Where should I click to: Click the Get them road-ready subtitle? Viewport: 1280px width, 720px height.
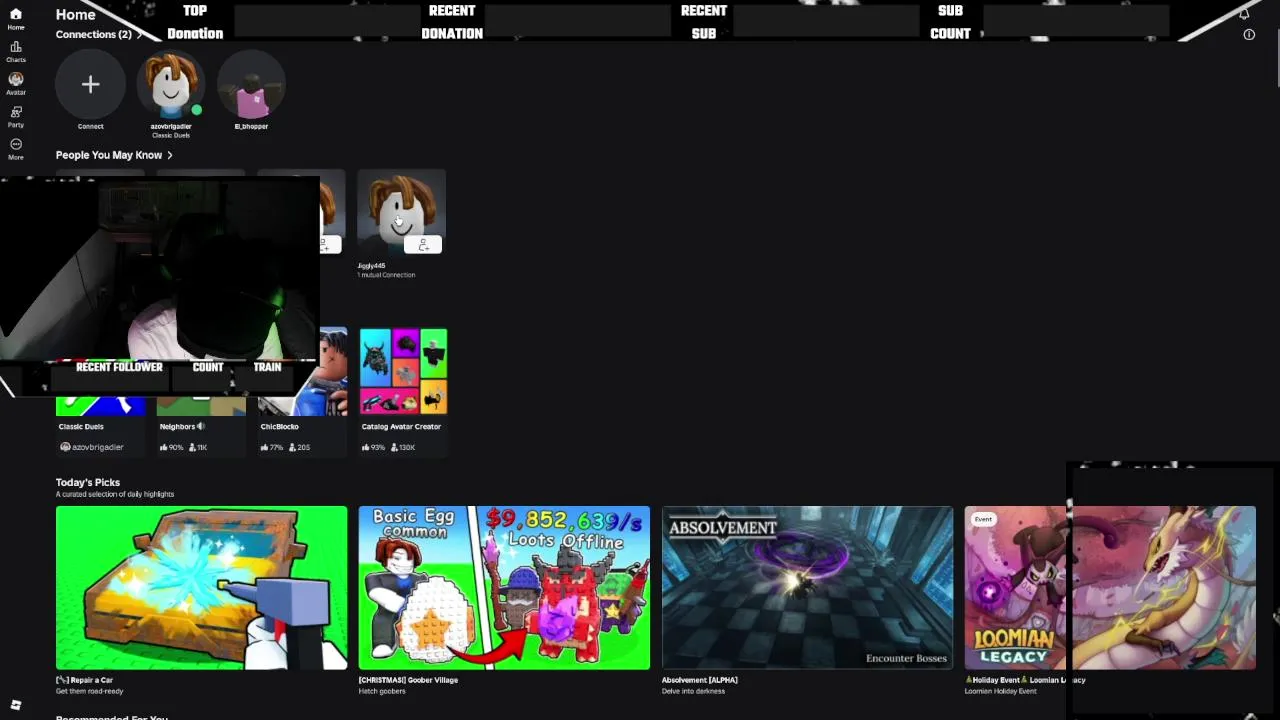click(x=90, y=691)
